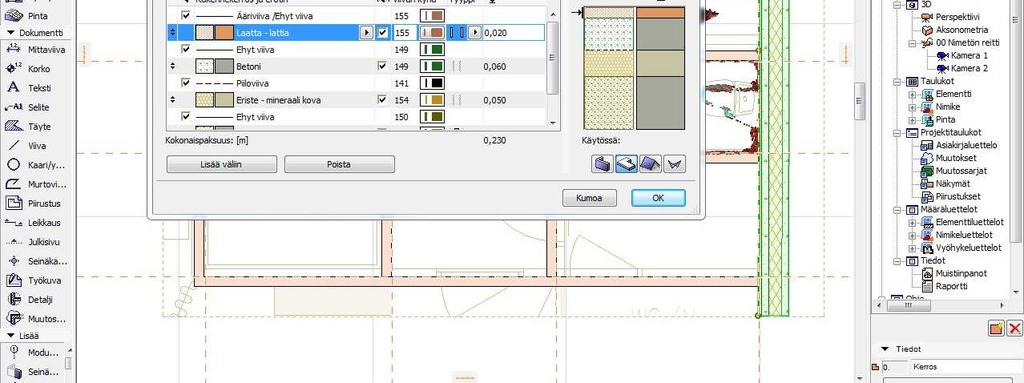
Task: Click the Lisää väliin button
Action: tap(221, 164)
